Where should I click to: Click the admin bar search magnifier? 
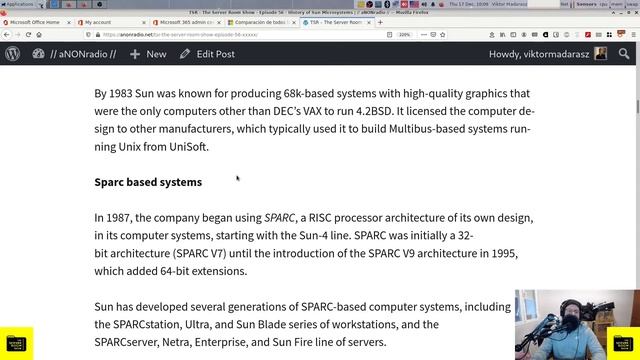(624, 53)
